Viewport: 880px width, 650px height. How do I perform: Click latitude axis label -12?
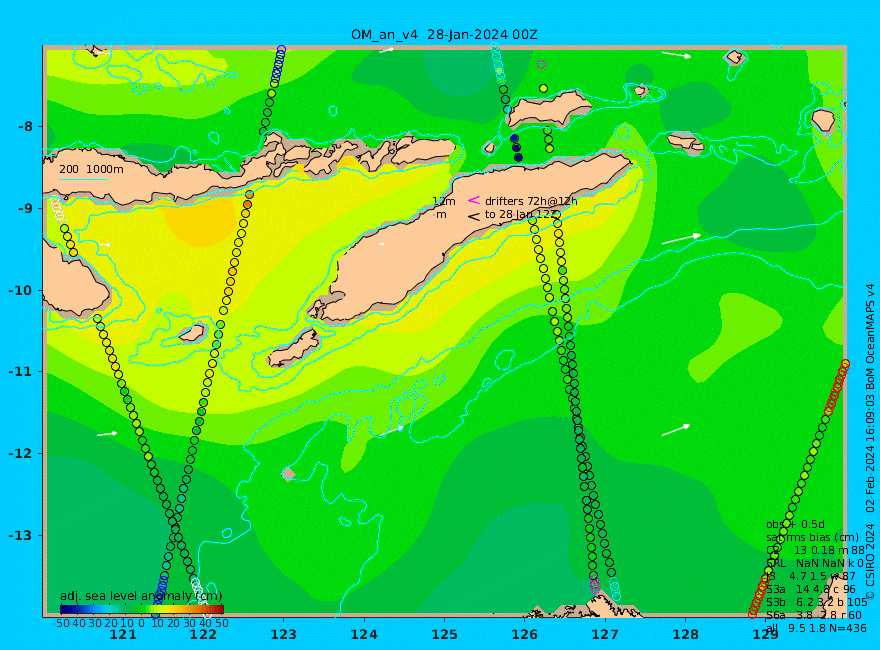point(21,454)
